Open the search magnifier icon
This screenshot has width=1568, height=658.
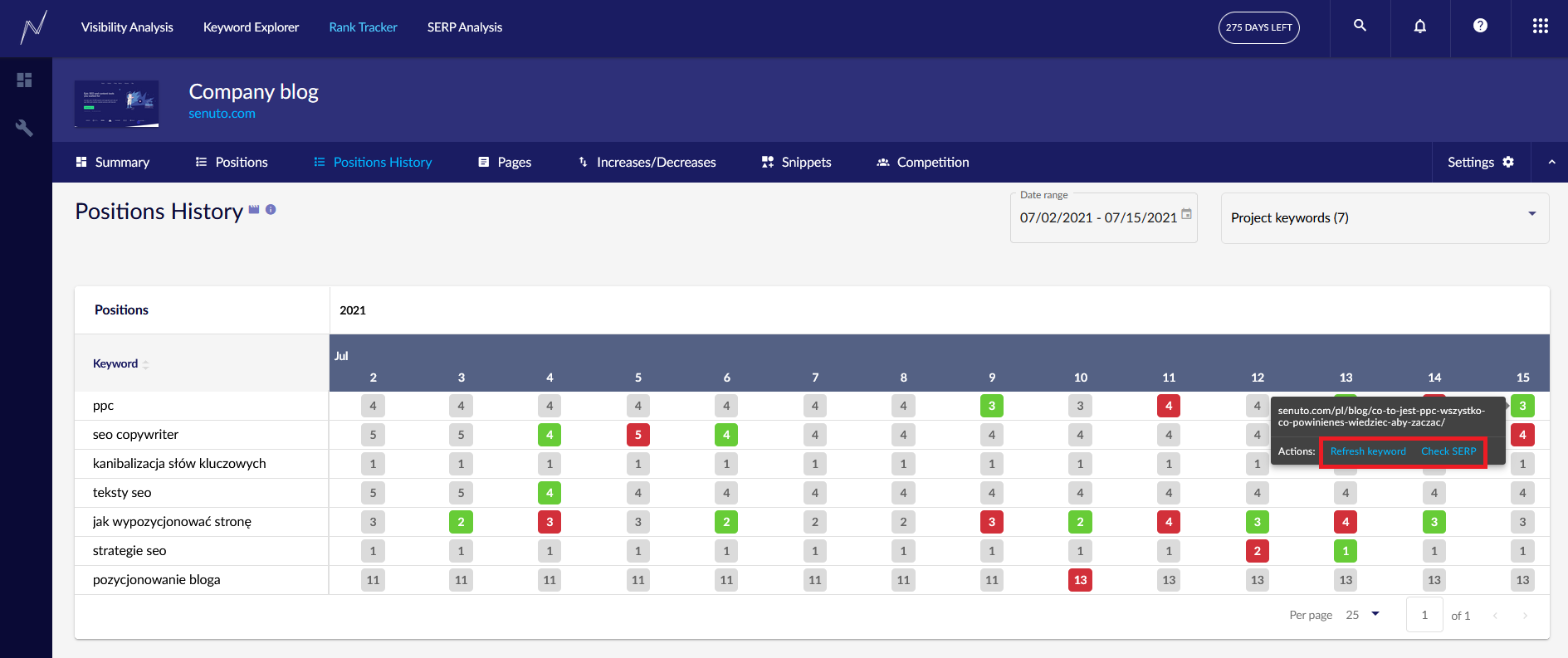(1360, 26)
